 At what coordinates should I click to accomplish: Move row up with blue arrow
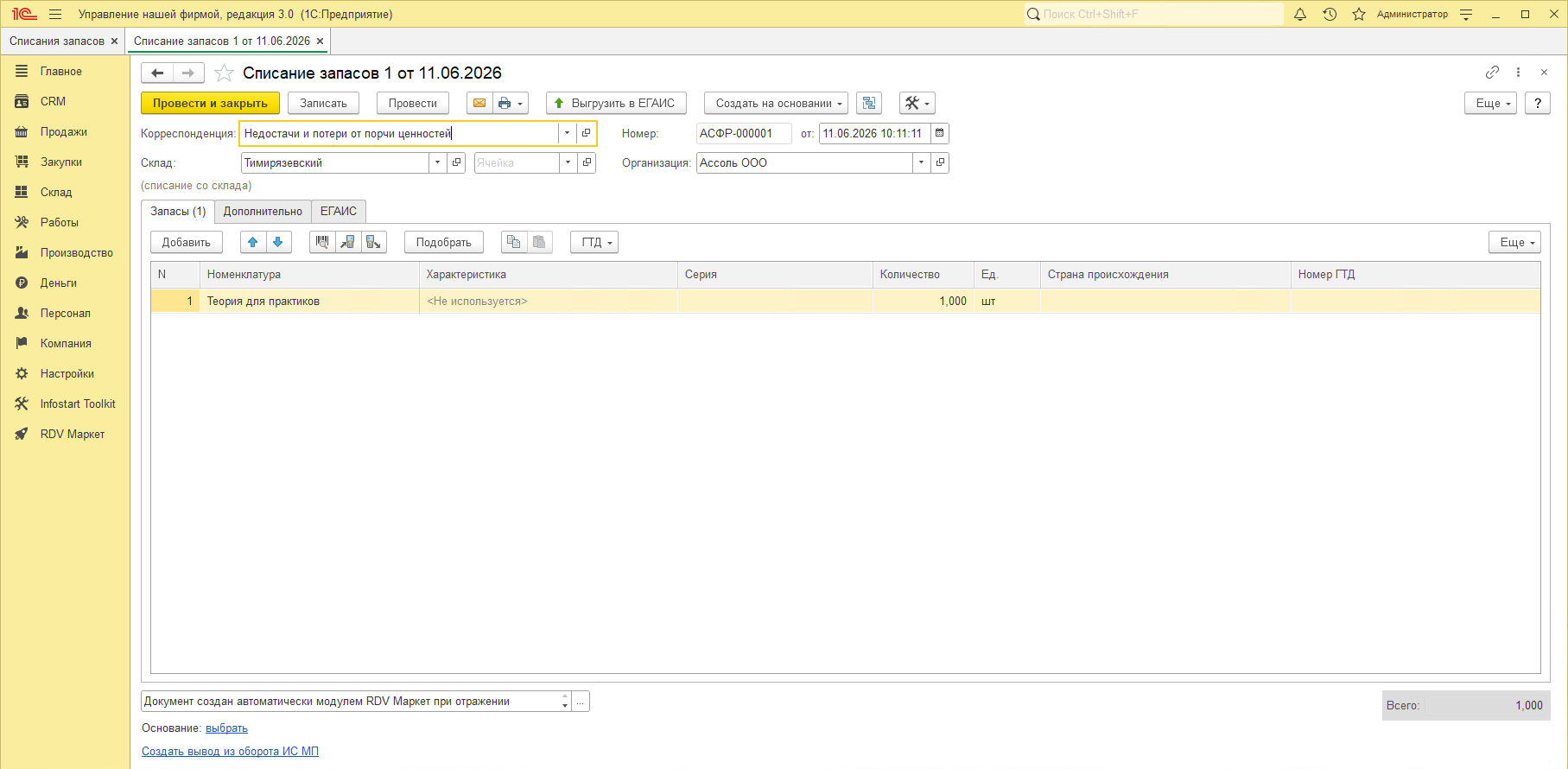point(252,242)
